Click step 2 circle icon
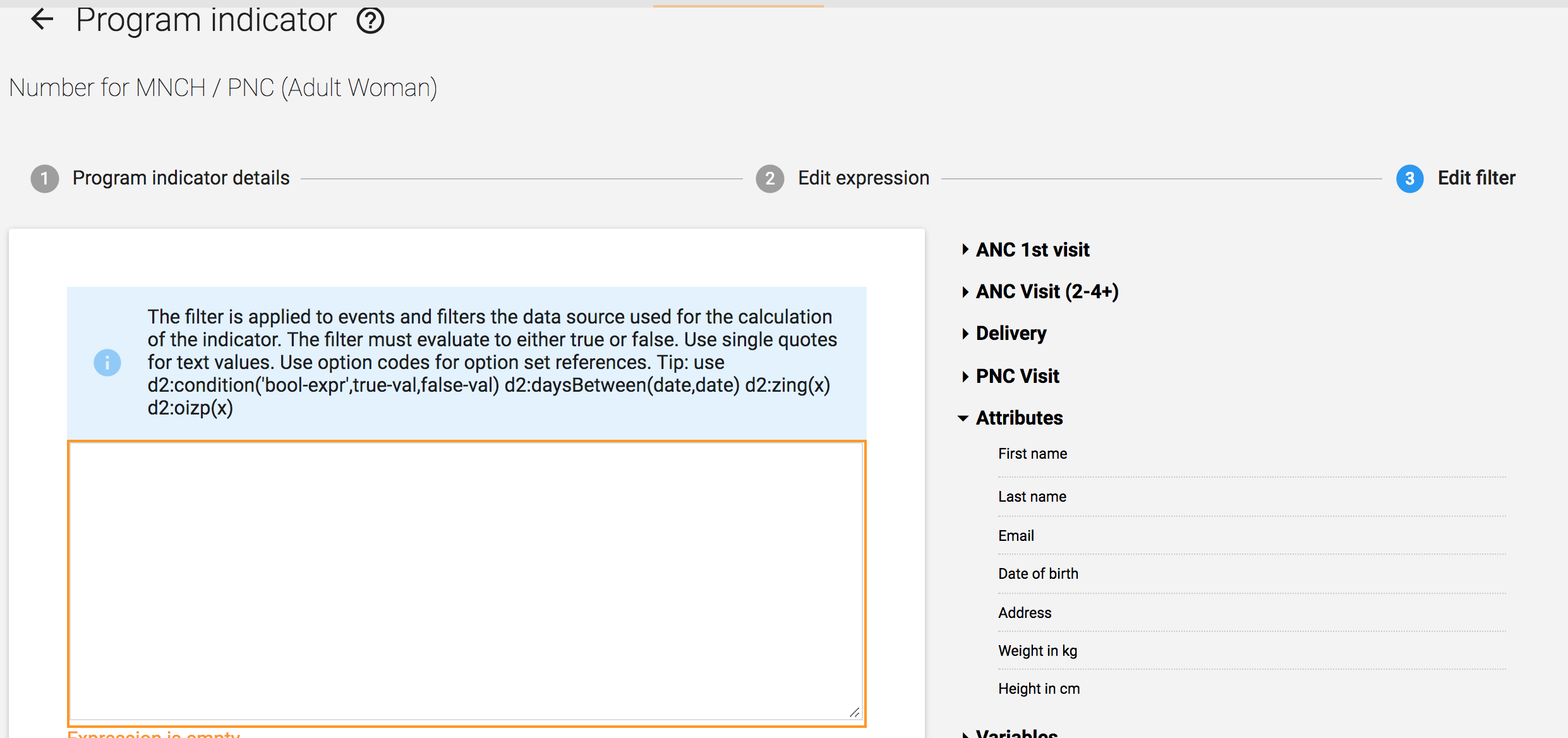This screenshot has height=738, width=1568. point(769,179)
